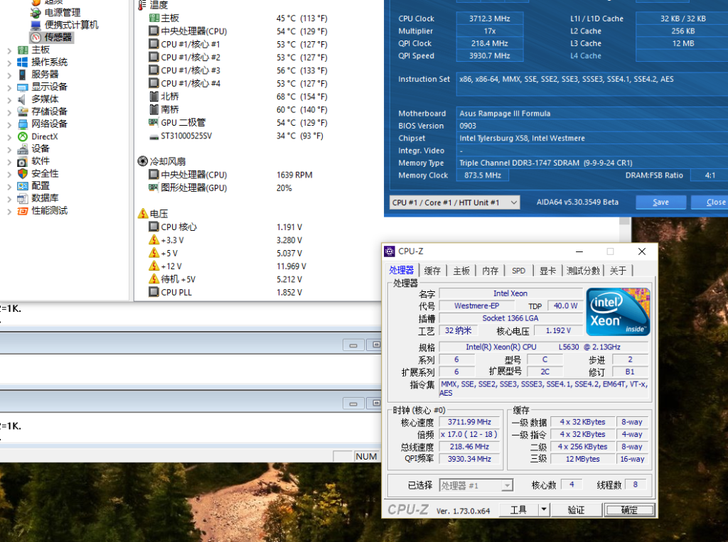Viewport: 728px width, 542px height.
Task: Click the NUM status bar indicator
Action: coord(366,457)
